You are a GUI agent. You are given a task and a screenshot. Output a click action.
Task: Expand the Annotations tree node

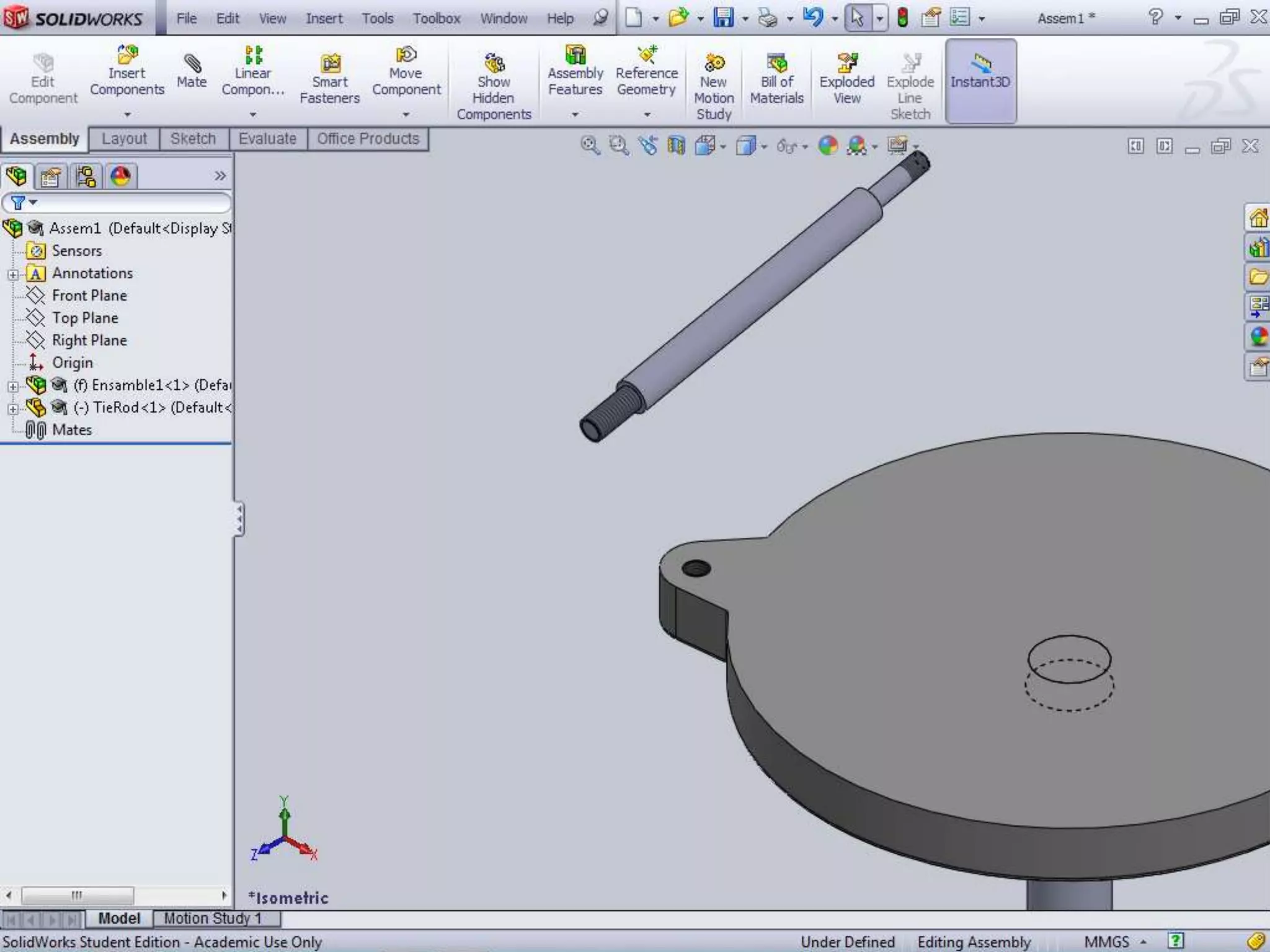pyautogui.click(x=13, y=274)
